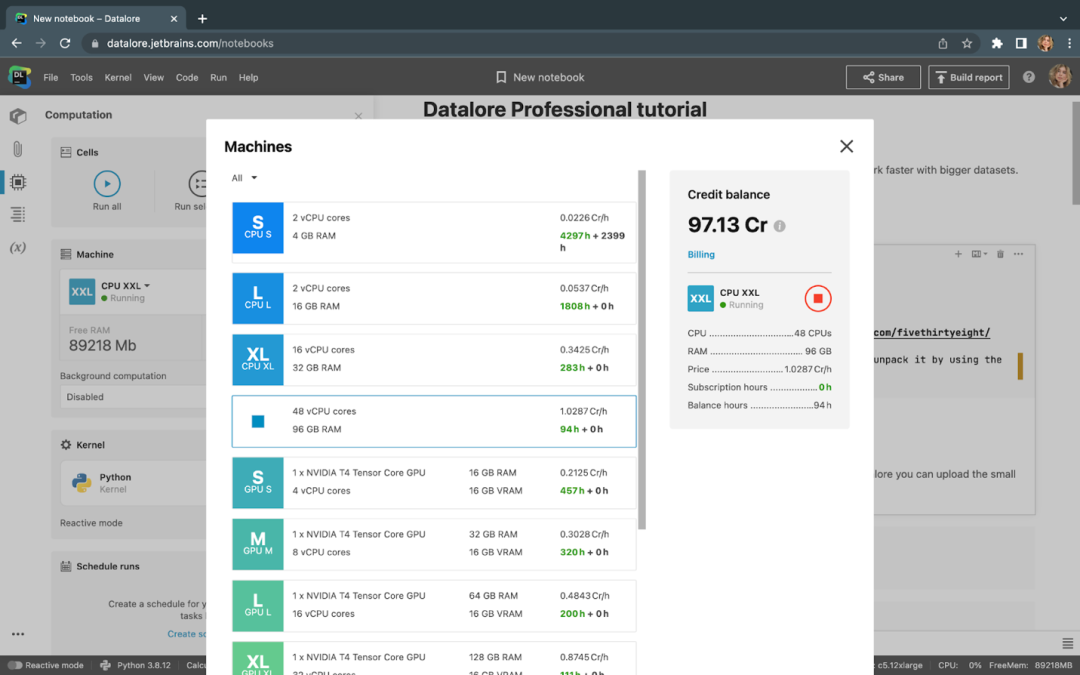This screenshot has height=675, width=1080.
Task: Select the GPU M machine card
Action: coord(434,544)
